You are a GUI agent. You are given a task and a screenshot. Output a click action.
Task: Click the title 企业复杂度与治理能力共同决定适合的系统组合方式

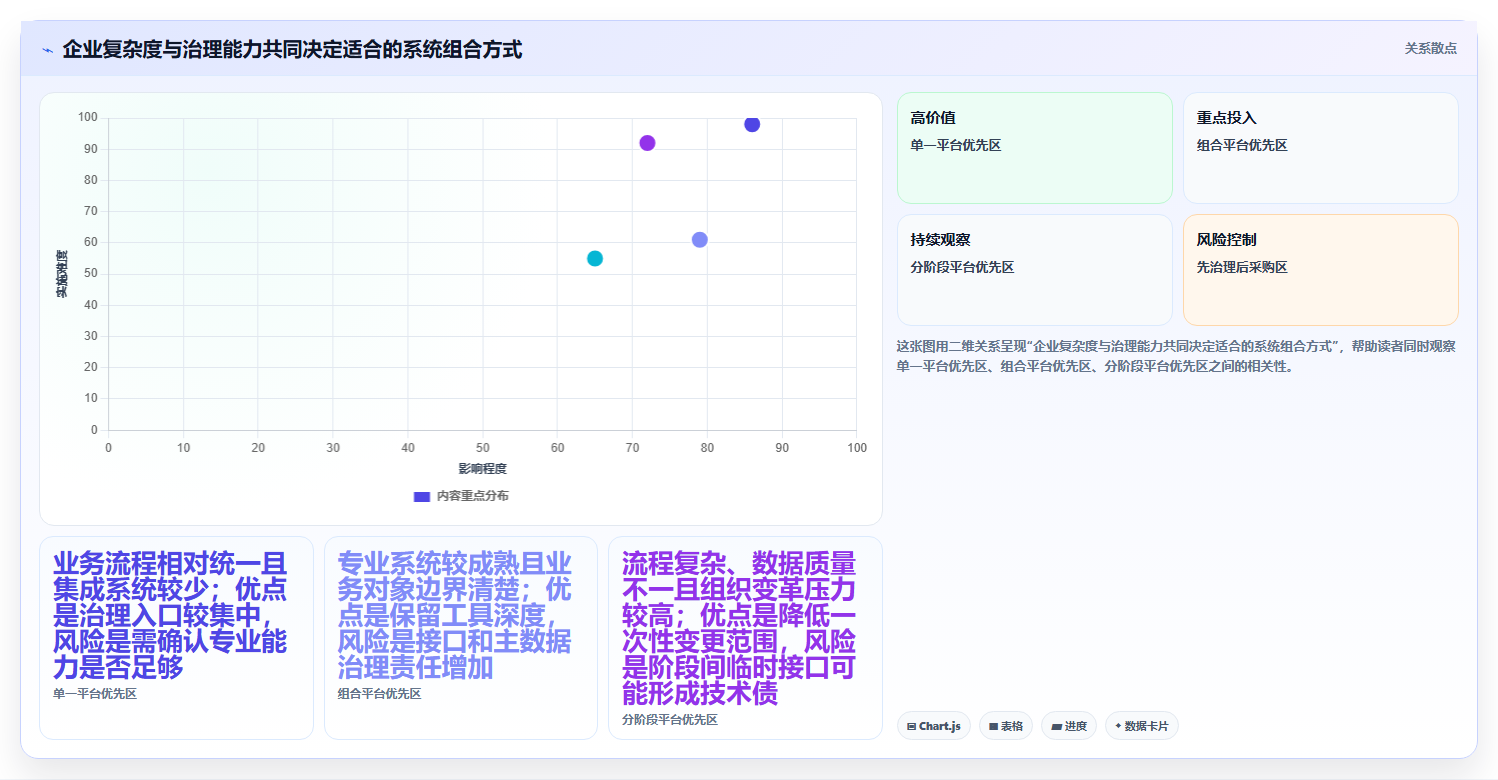click(x=292, y=49)
